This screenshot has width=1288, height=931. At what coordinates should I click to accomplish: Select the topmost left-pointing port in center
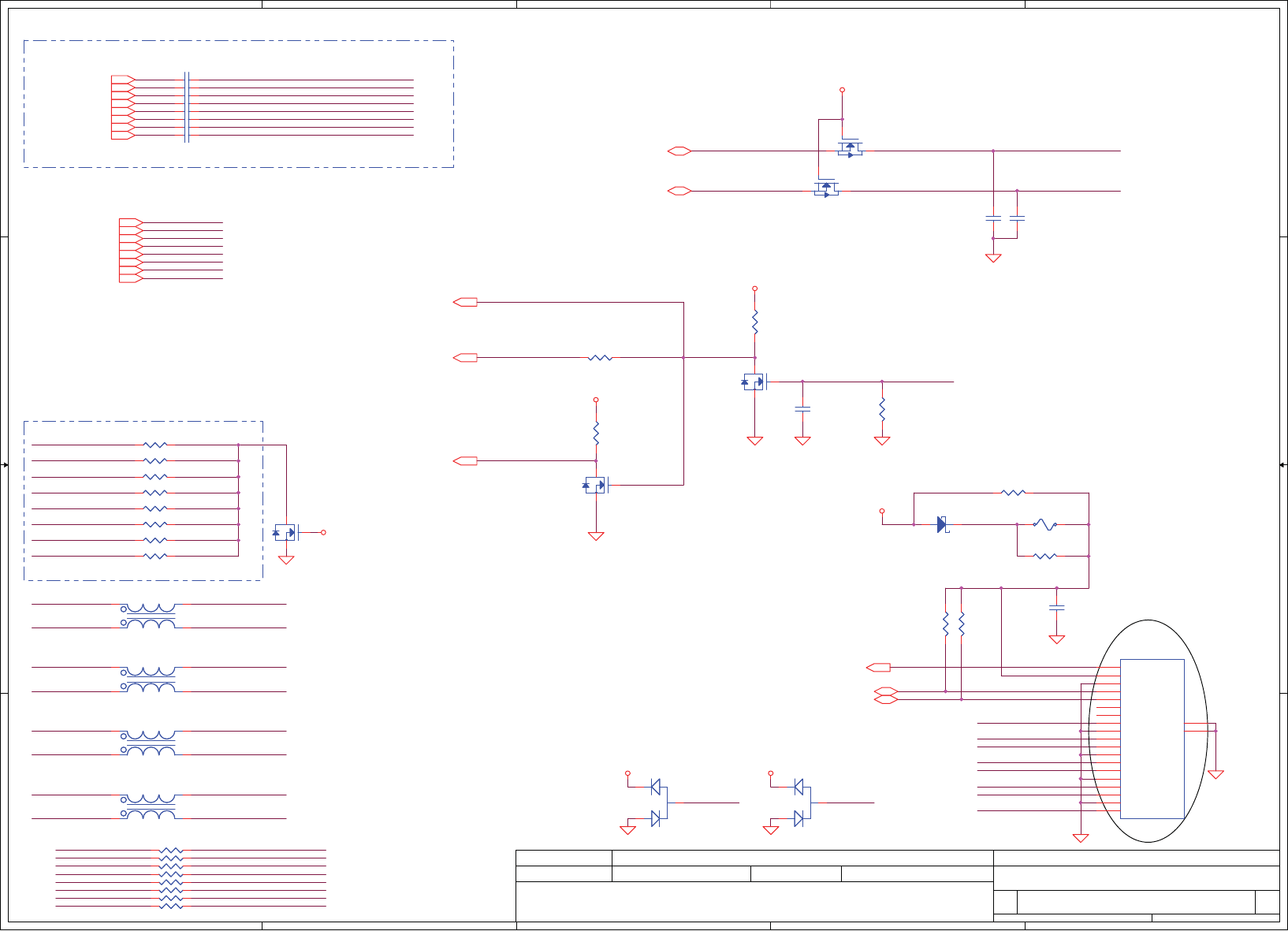tap(466, 302)
